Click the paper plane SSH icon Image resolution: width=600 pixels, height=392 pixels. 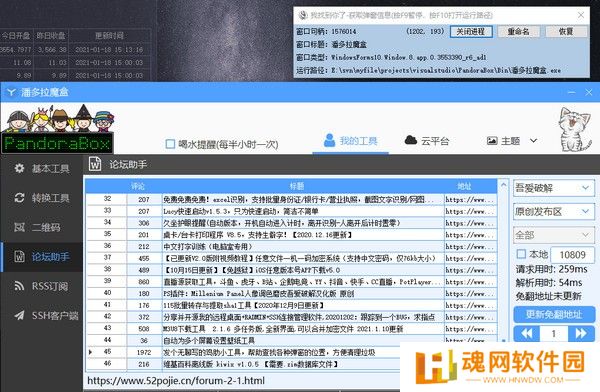[x=19, y=315]
